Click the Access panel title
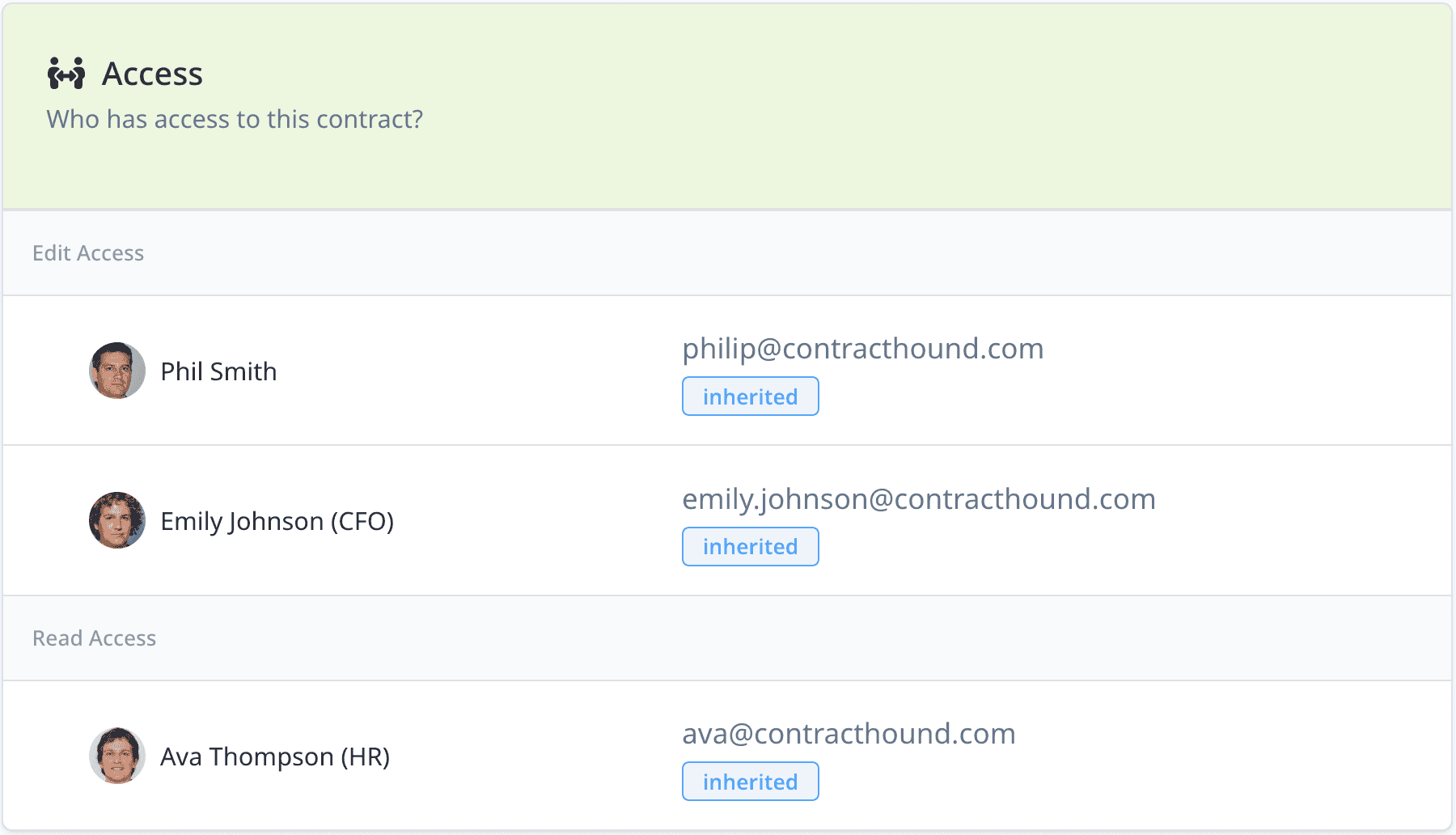Screen dimensions: 1456x835 [x=152, y=74]
